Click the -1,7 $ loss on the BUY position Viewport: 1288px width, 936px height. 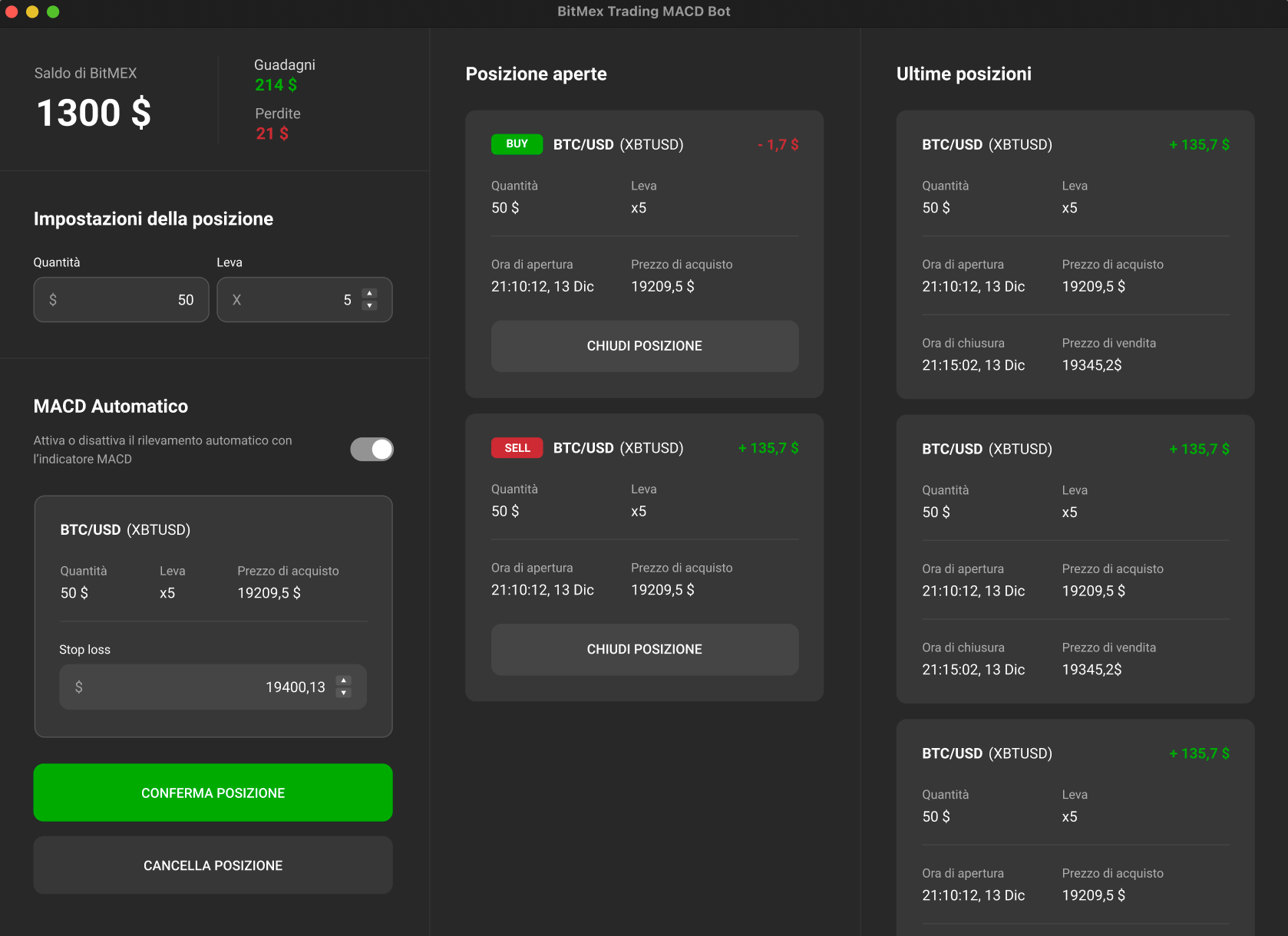pyautogui.click(x=778, y=144)
